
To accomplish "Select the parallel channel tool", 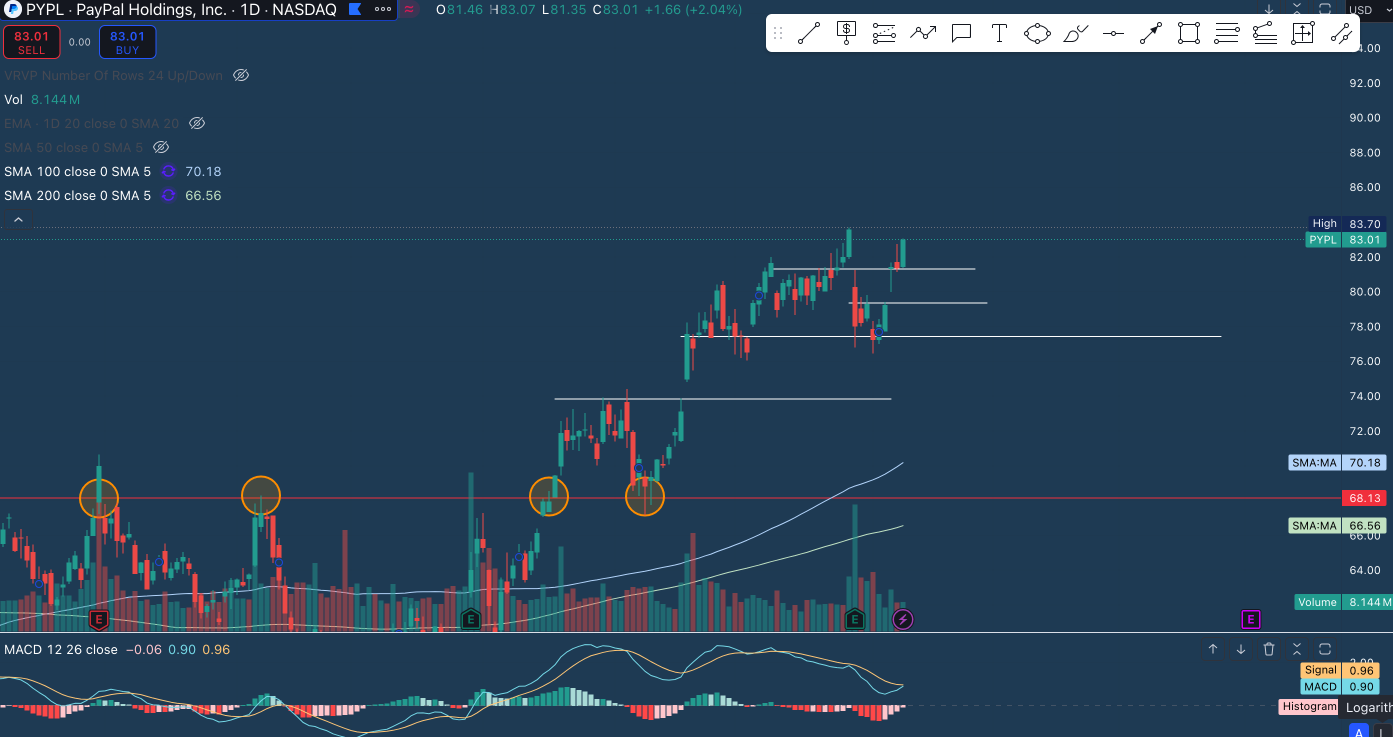I will coord(1341,34).
